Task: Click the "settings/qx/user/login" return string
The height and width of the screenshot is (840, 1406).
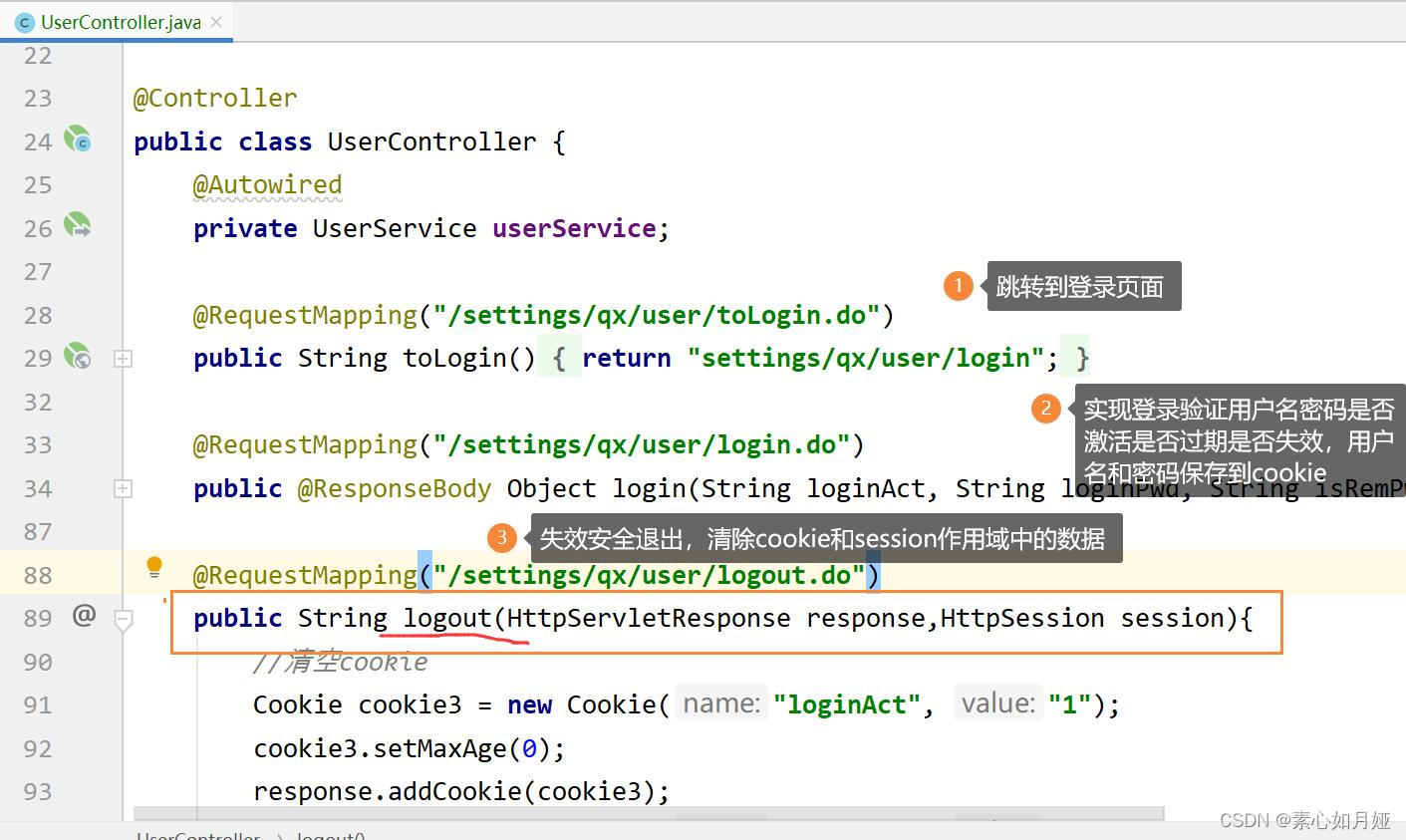Action: click(x=866, y=358)
